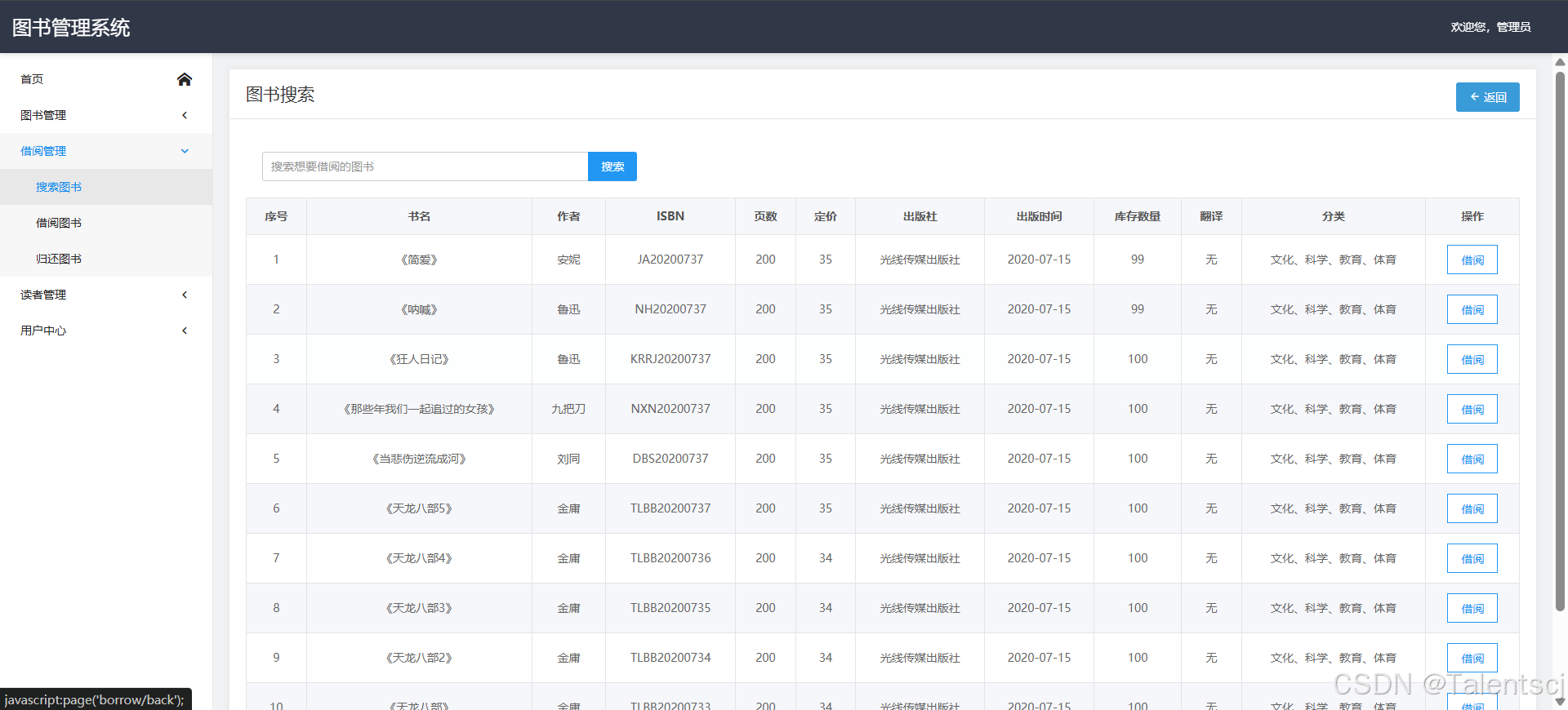Click the page vertical scrollbar

coord(1560,341)
